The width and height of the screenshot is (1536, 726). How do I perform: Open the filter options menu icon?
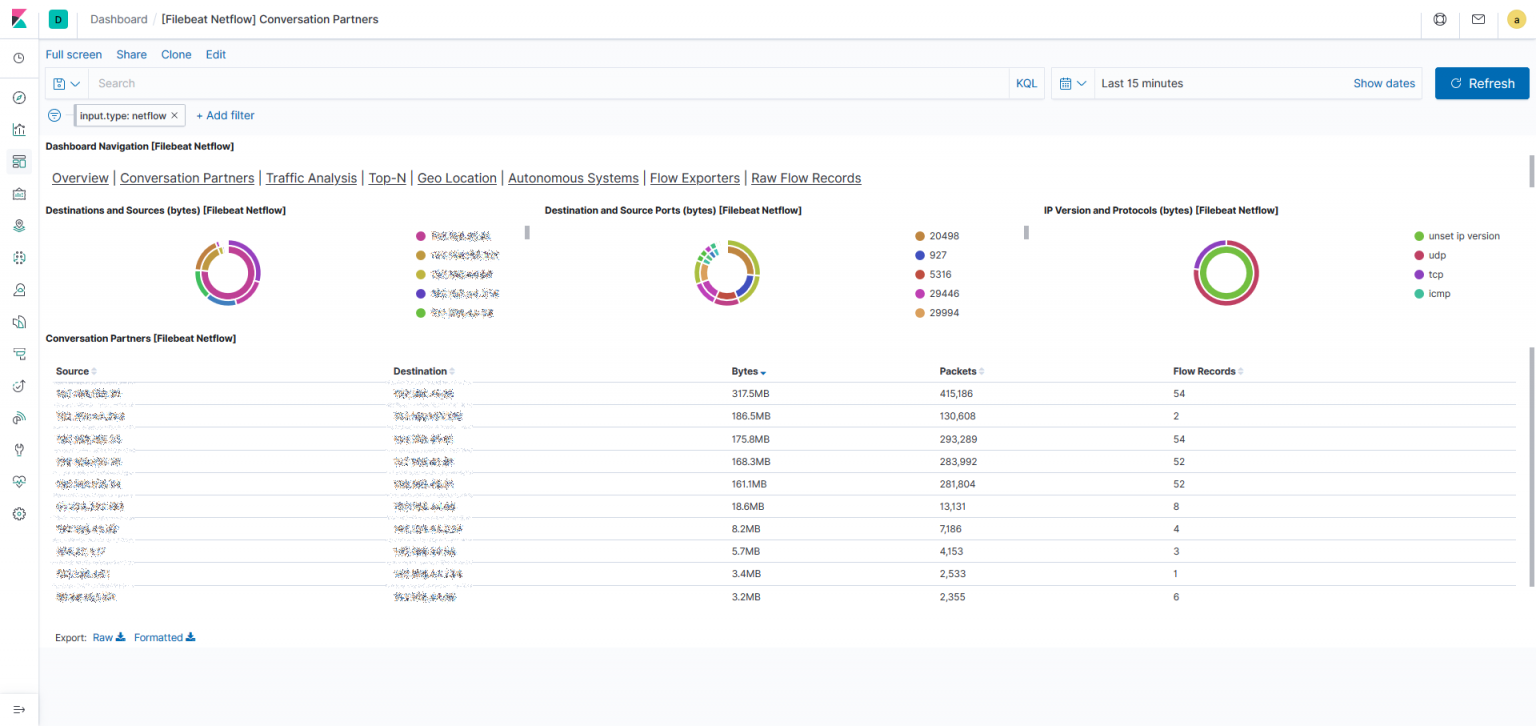click(x=55, y=116)
